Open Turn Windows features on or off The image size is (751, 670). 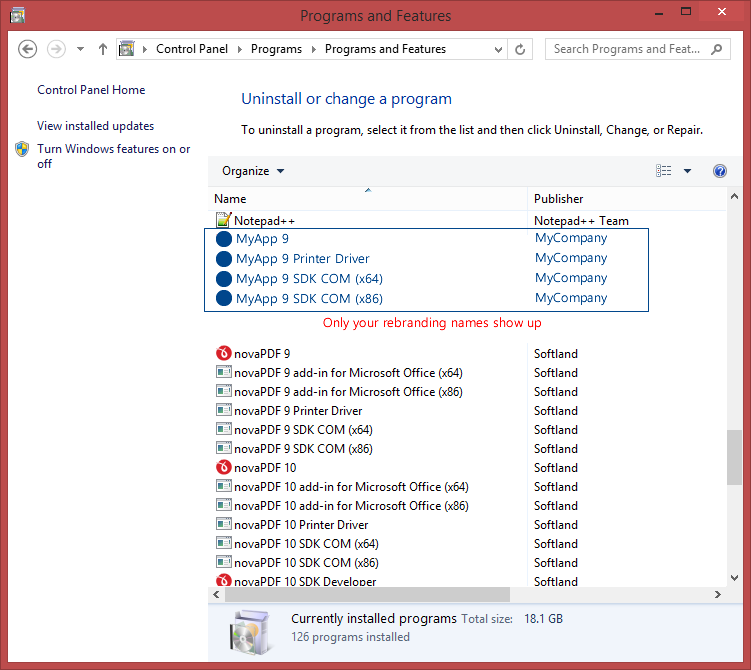pos(114,156)
